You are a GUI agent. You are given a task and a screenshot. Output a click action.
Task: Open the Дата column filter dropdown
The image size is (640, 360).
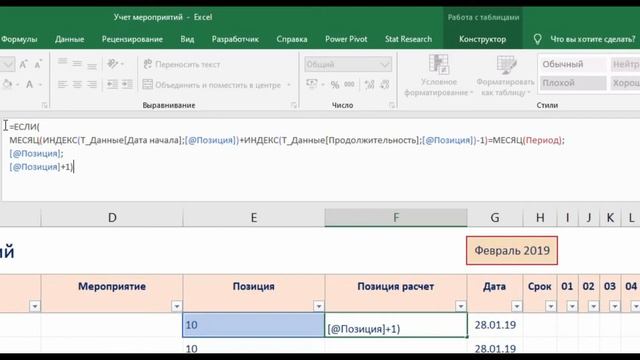(517, 306)
